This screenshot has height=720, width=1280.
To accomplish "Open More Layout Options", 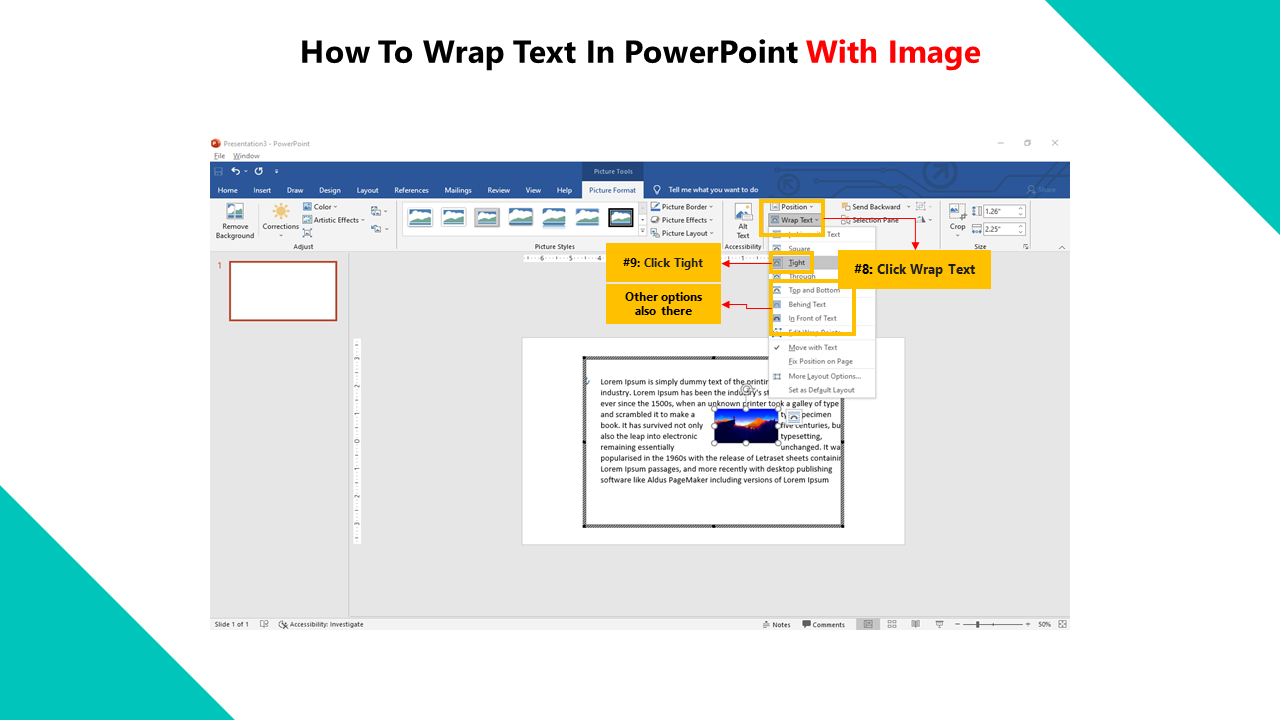I will pyautogui.click(x=824, y=376).
